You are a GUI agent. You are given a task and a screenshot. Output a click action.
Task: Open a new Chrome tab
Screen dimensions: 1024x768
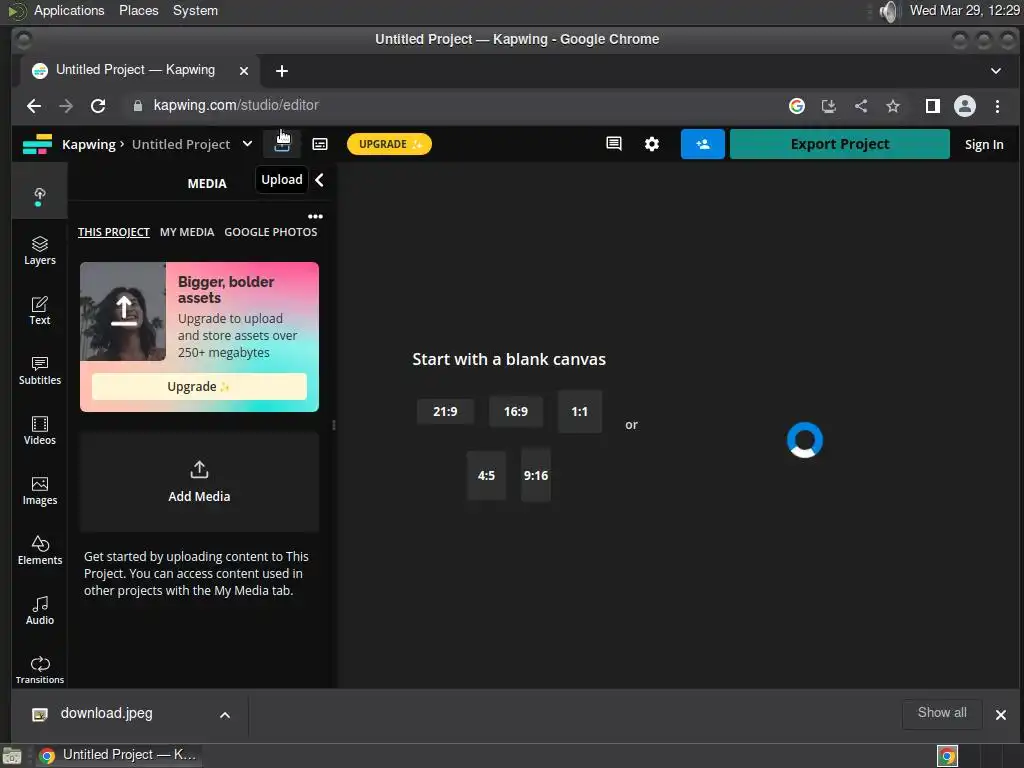coord(281,71)
